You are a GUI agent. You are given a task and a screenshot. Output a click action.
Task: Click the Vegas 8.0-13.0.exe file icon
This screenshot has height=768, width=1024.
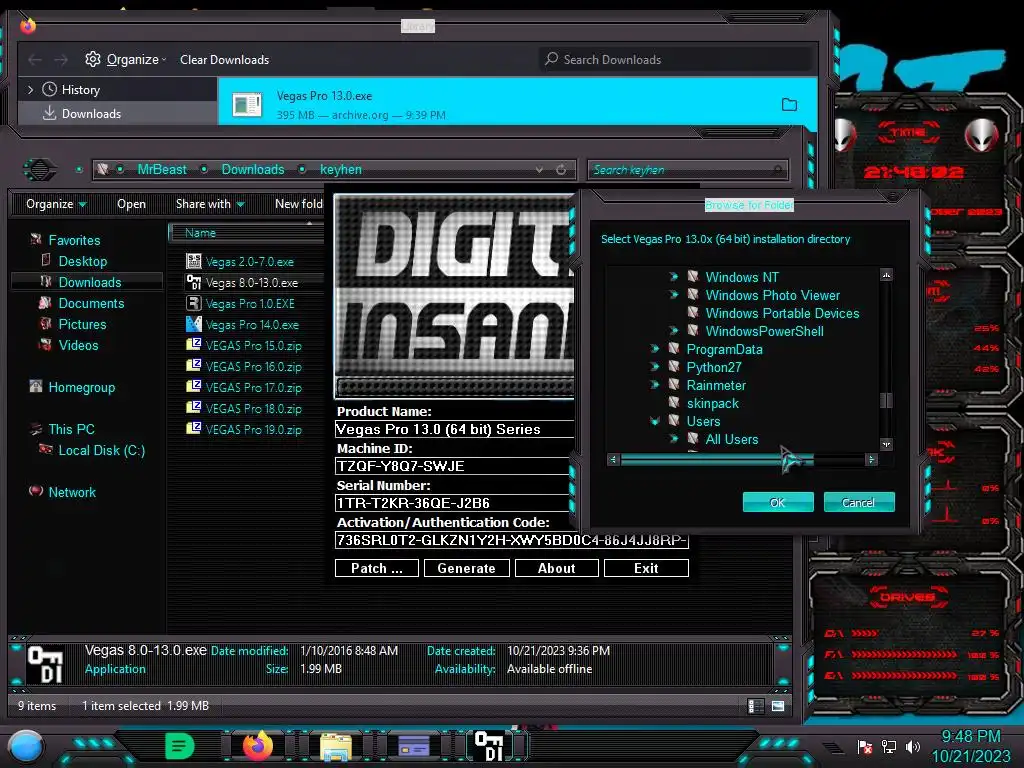(193, 282)
